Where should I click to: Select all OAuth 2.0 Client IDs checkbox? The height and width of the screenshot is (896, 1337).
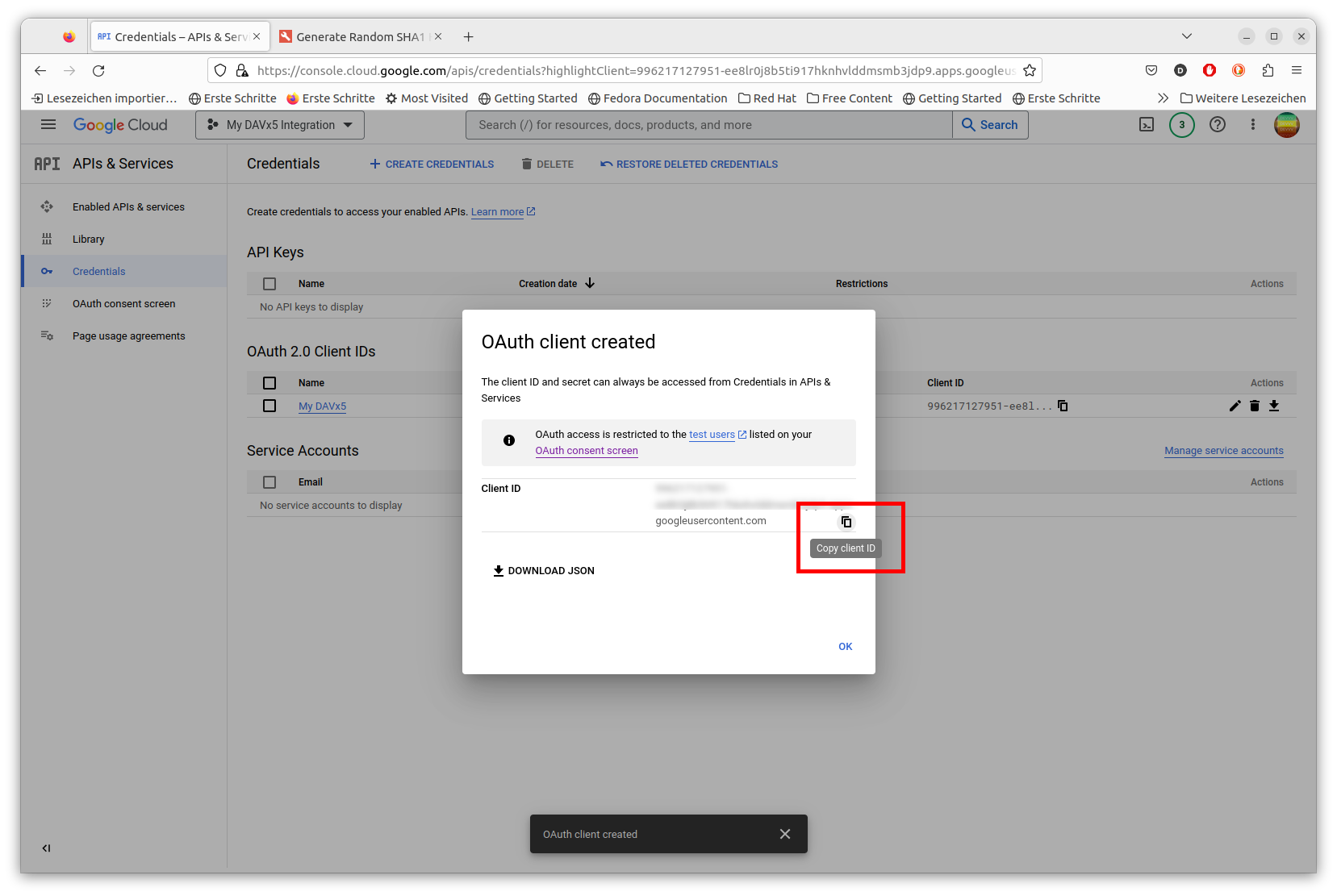269,383
